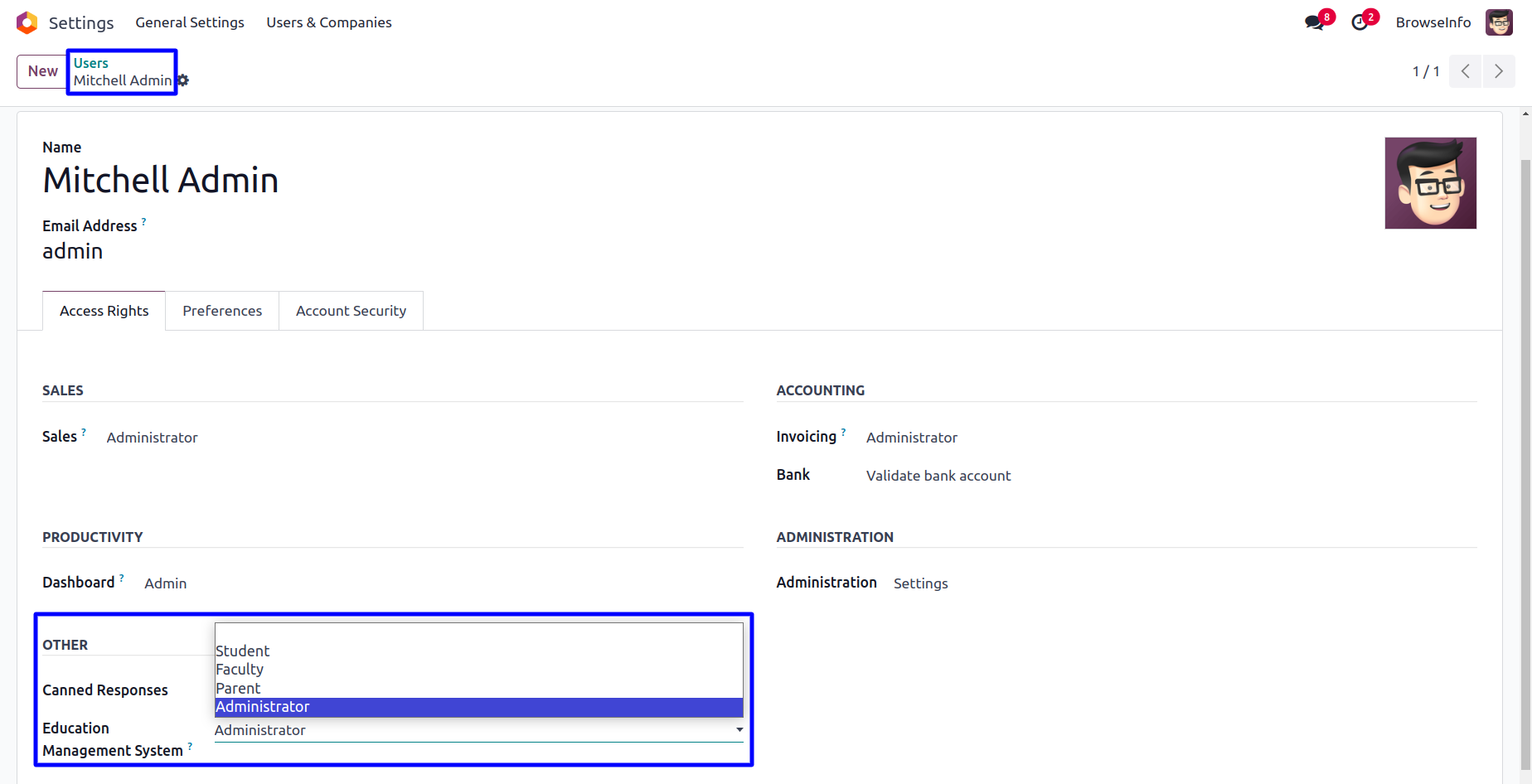Open the Users & Companies menu
The width and height of the screenshot is (1532, 784).
[329, 22]
